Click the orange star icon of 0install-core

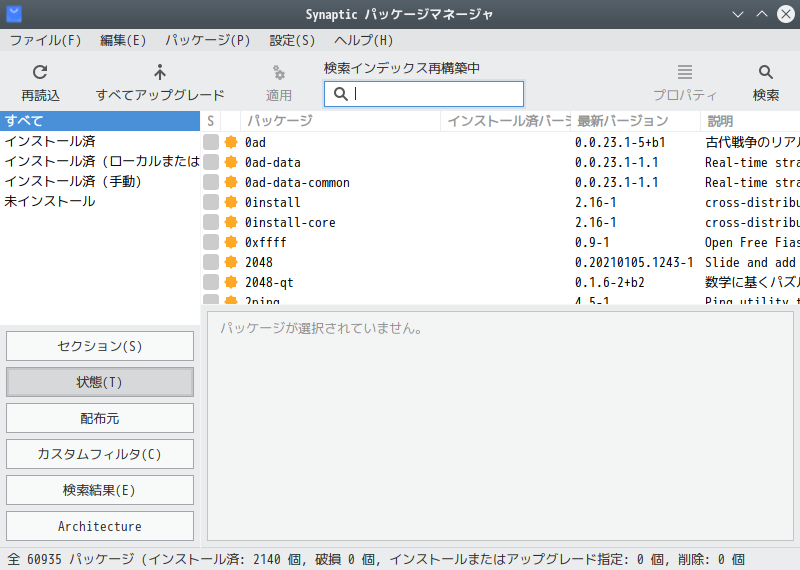tap(231, 222)
